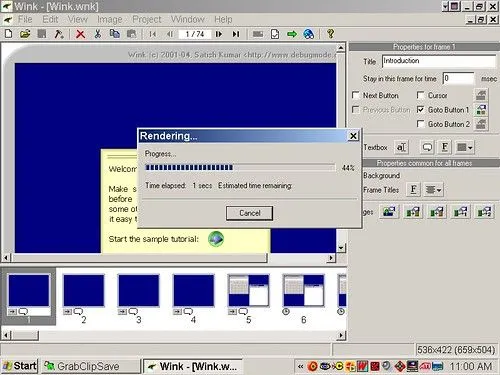The height and width of the screenshot is (375, 500).
Task: Toggle the Previous Button checkbox
Action: (x=356, y=110)
